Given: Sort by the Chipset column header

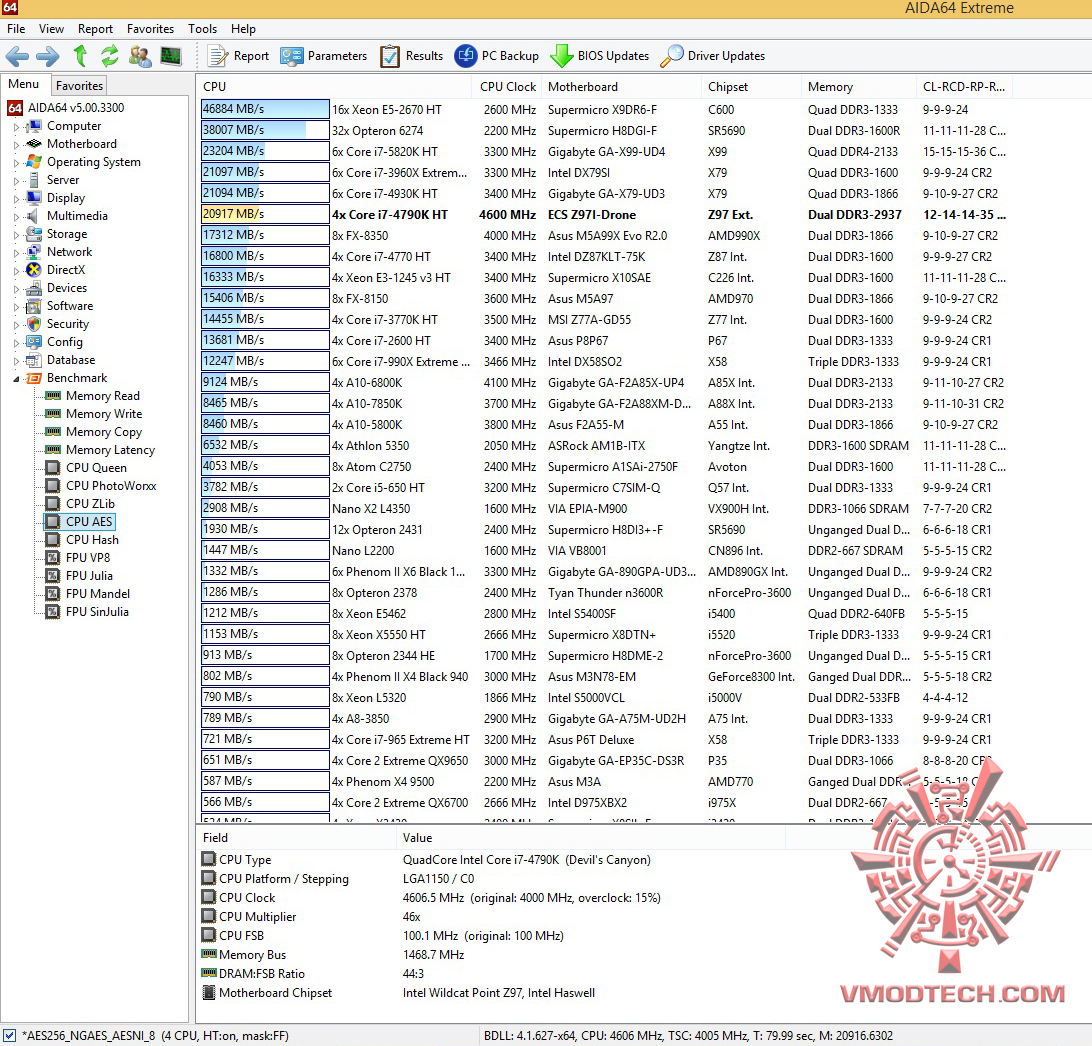Looking at the screenshot, I should (751, 86).
